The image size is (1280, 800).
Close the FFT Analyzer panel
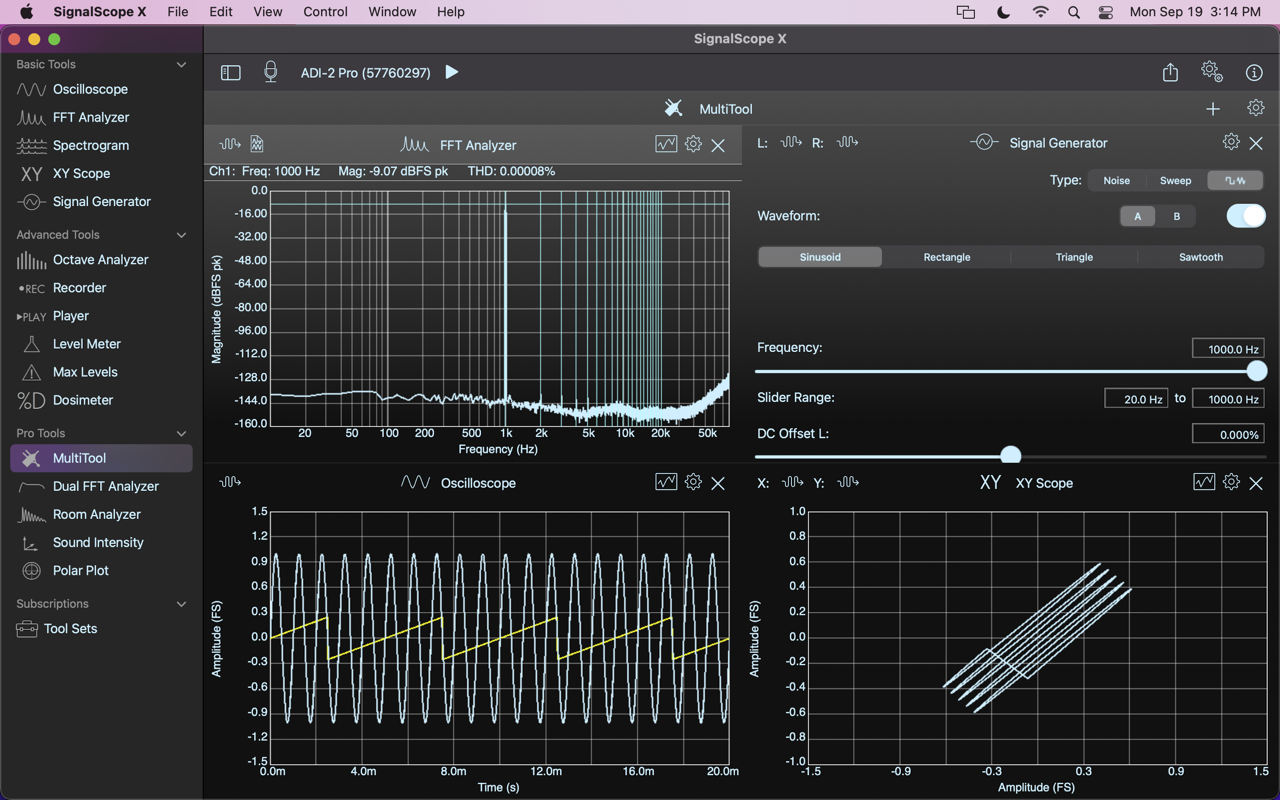[x=718, y=145]
